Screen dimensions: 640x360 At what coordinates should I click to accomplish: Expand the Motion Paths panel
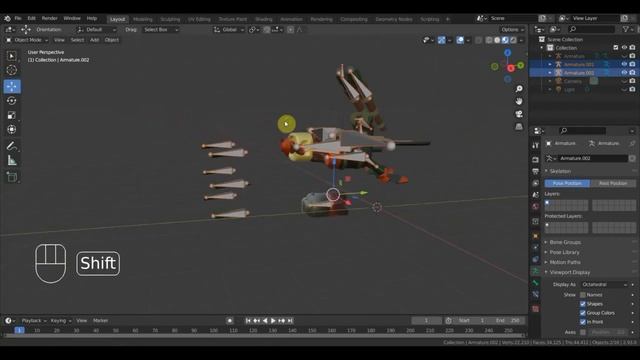pos(564,262)
